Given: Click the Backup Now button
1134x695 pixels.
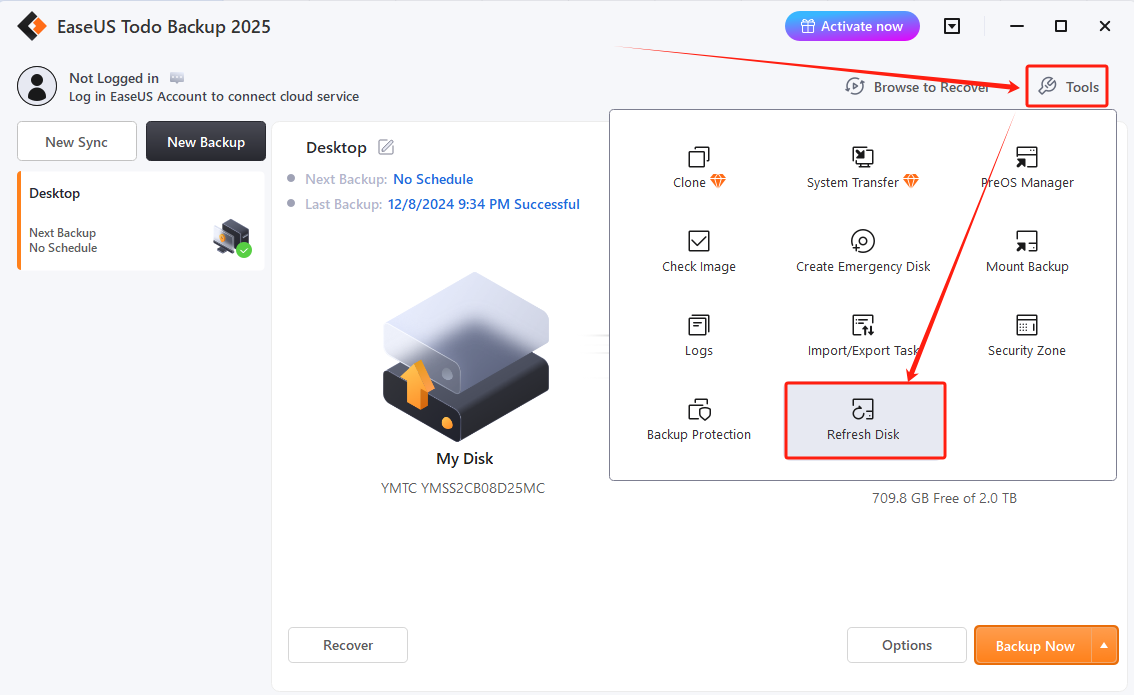Looking at the screenshot, I should click(1033, 646).
